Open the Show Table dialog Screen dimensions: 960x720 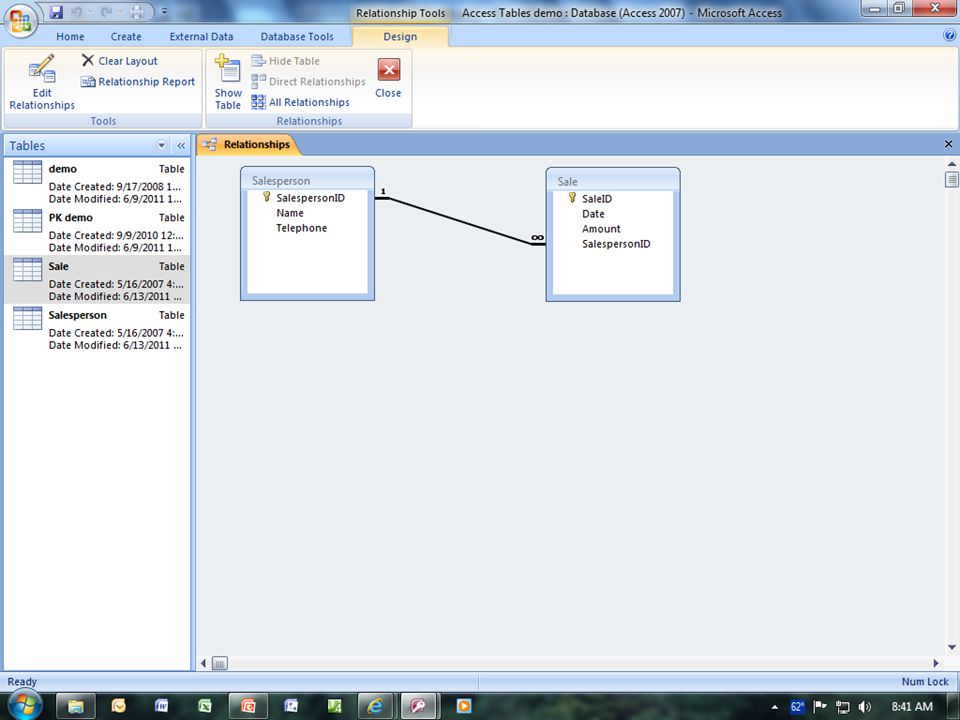tap(228, 82)
